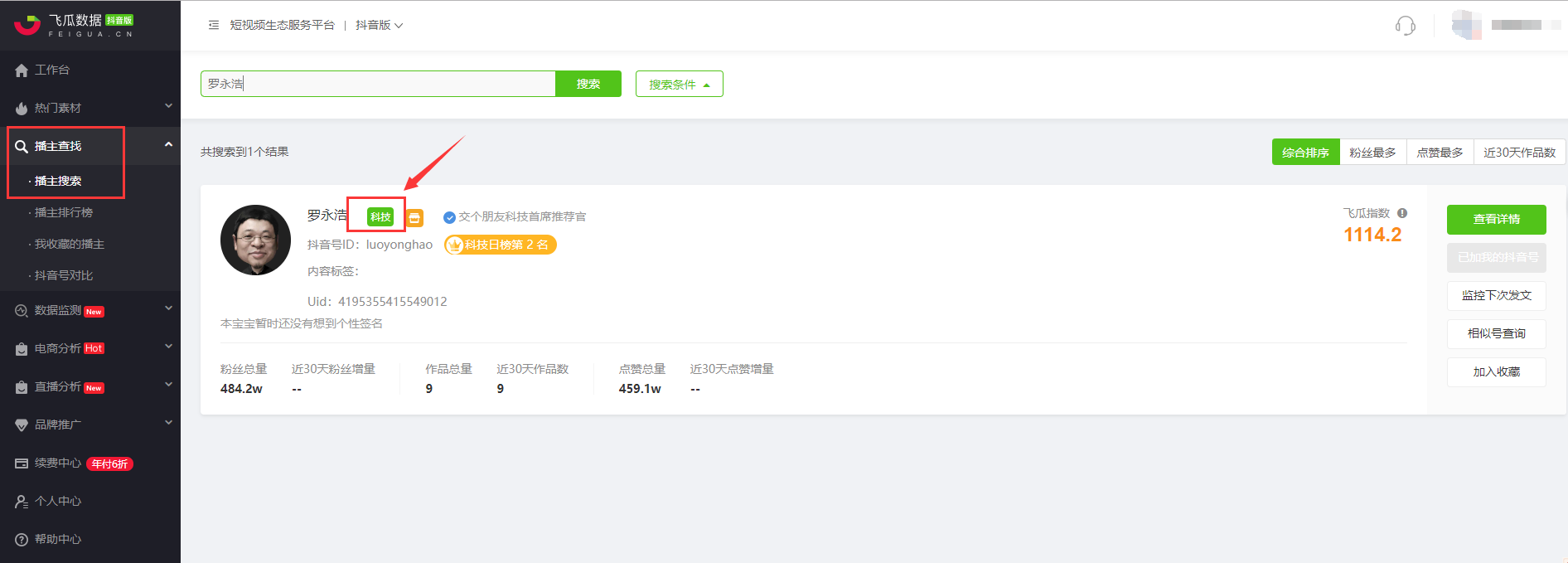This screenshot has width=1568, height=563.
Task: Click the orange shop icon after 科技
Action: (x=414, y=218)
